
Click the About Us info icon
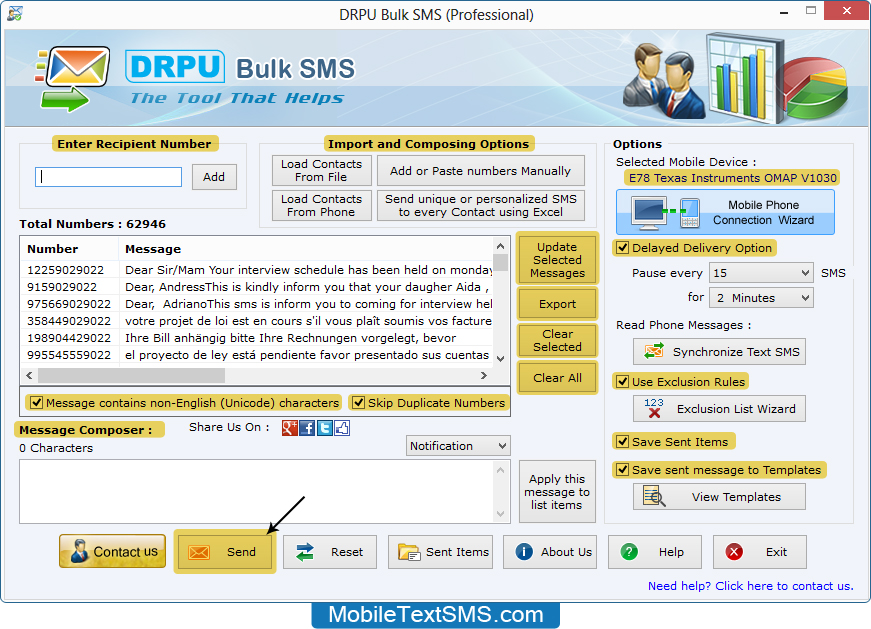tap(524, 552)
